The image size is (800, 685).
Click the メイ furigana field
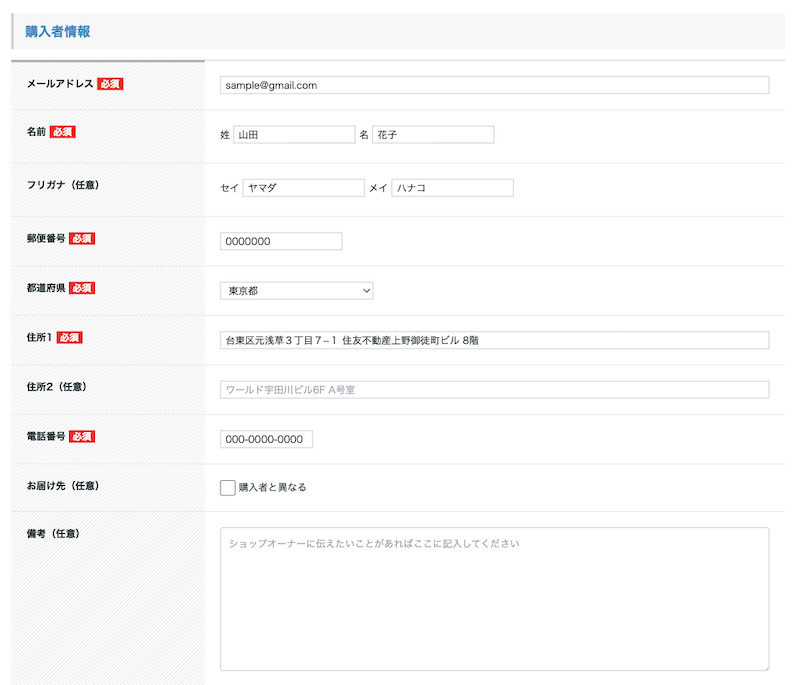(452, 188)
